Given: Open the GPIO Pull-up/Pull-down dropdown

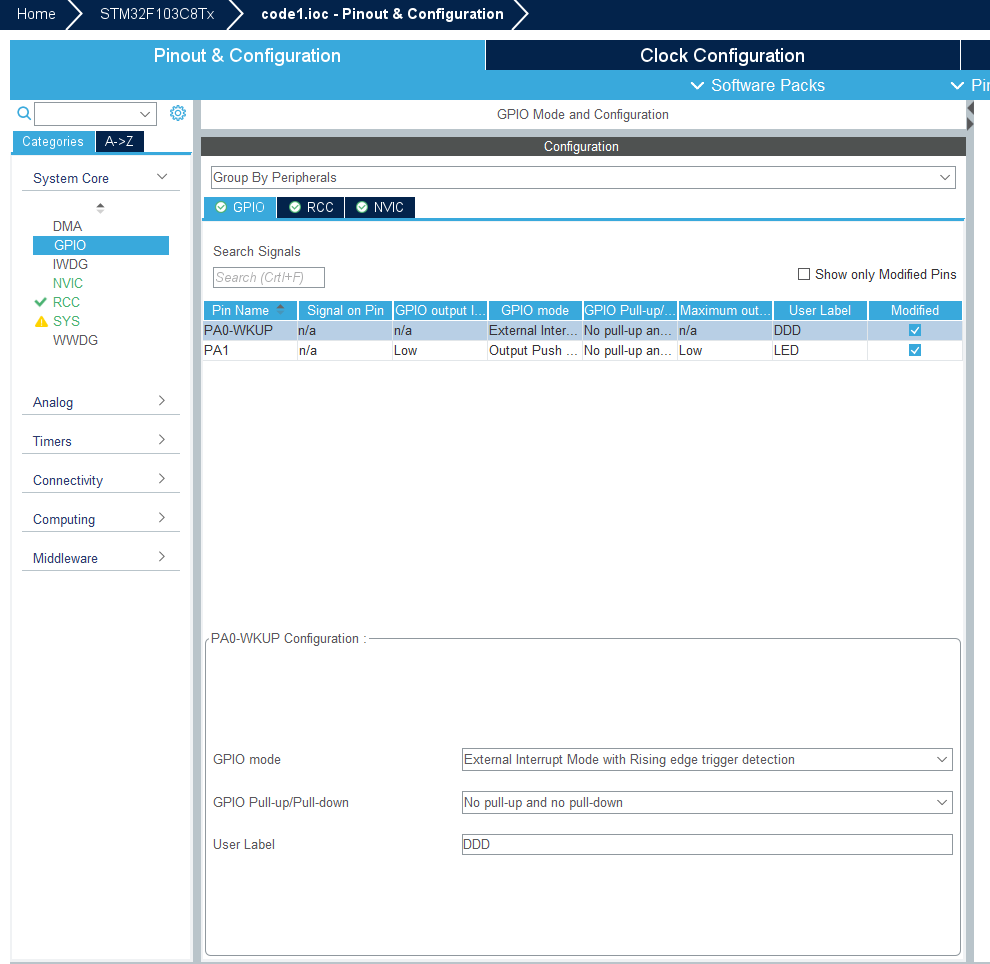Looking at the screenshot, I should (x=707, y=802).
